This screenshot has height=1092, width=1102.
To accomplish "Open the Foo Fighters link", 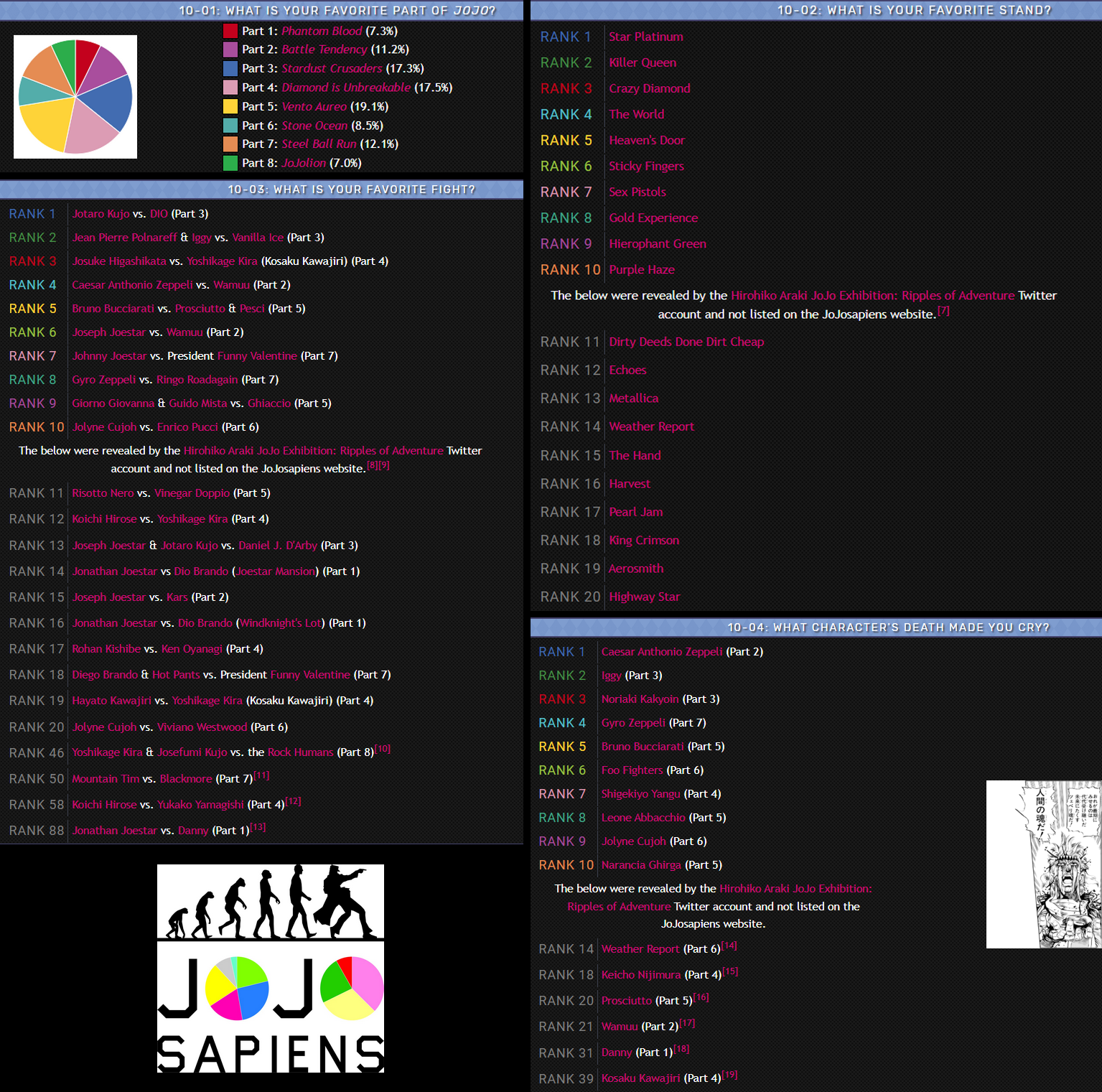I will (x=632, y=770).
